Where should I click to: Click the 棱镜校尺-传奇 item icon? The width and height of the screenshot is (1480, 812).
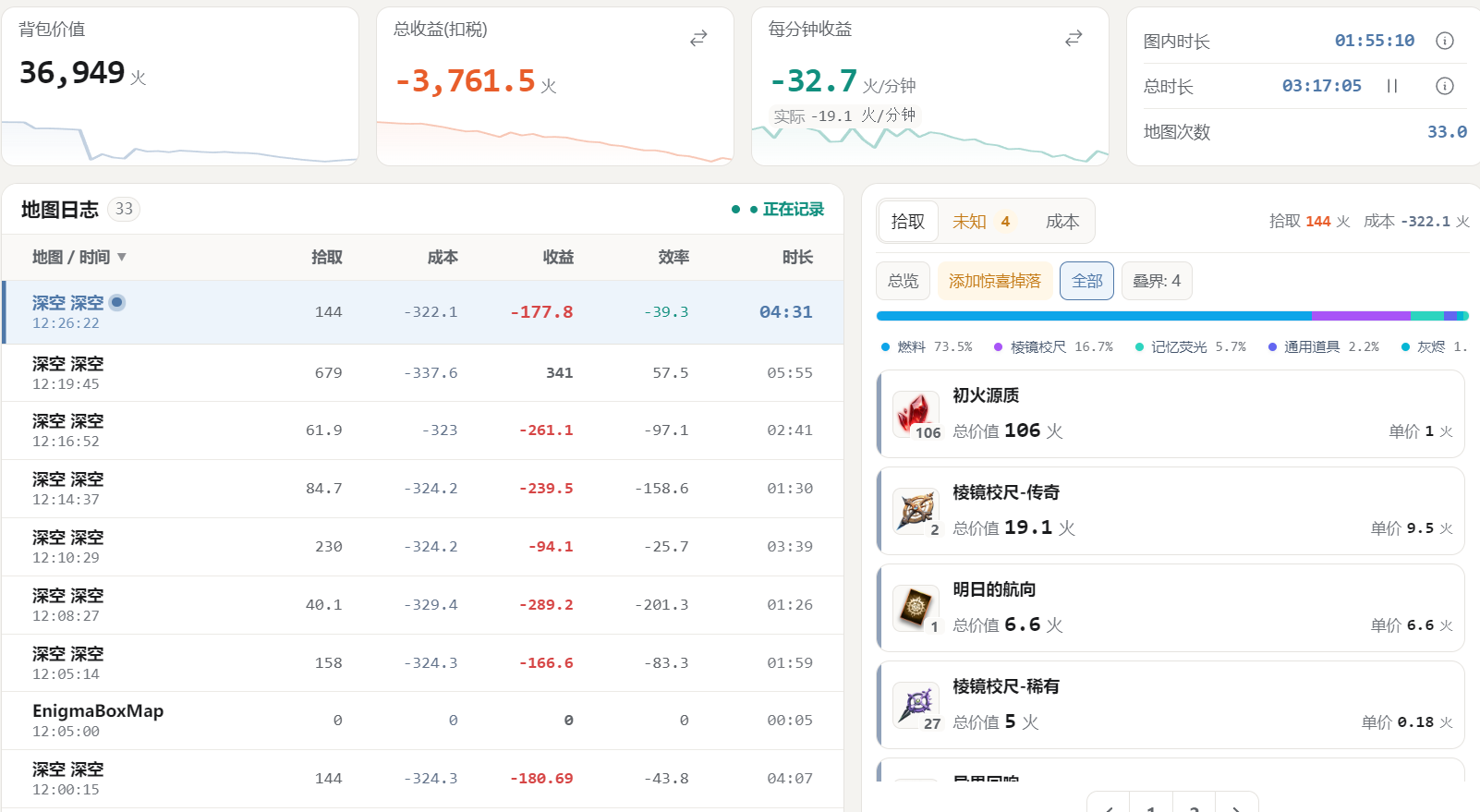click(x=916, y=511)
